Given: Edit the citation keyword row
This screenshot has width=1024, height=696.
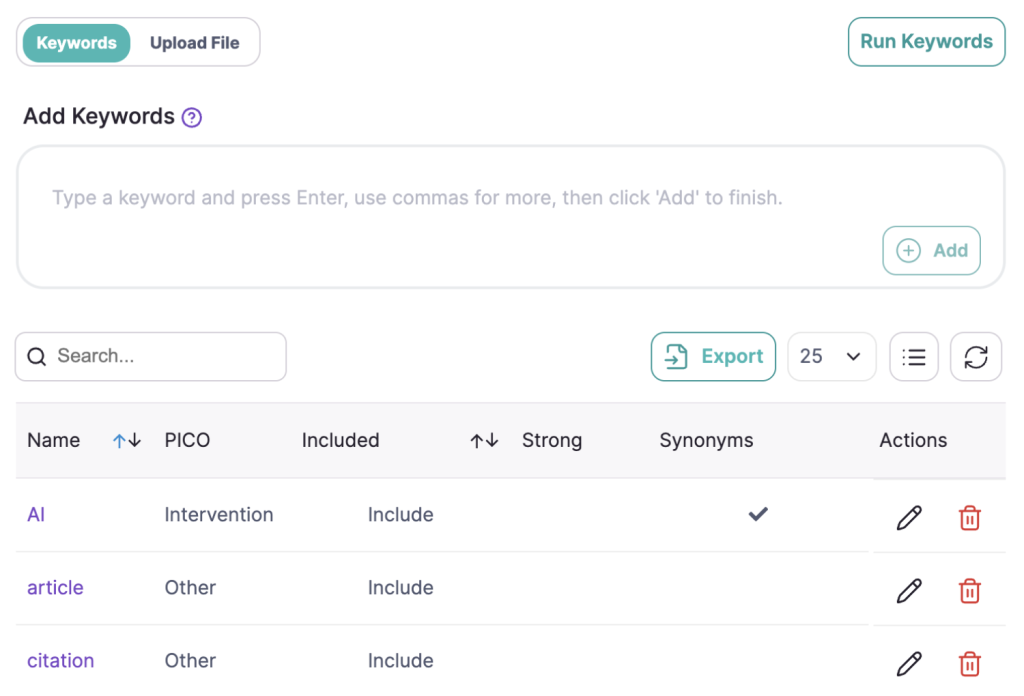Looking at the screenshot, I should coord(909,663).
